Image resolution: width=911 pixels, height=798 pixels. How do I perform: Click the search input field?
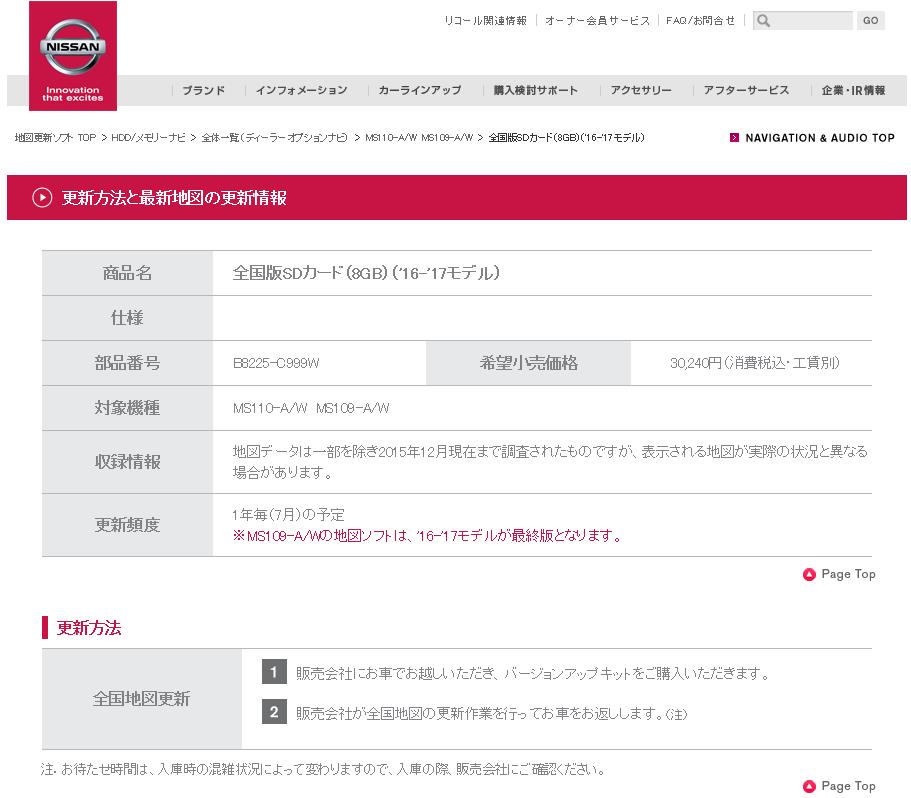click(x=802, y=21)
